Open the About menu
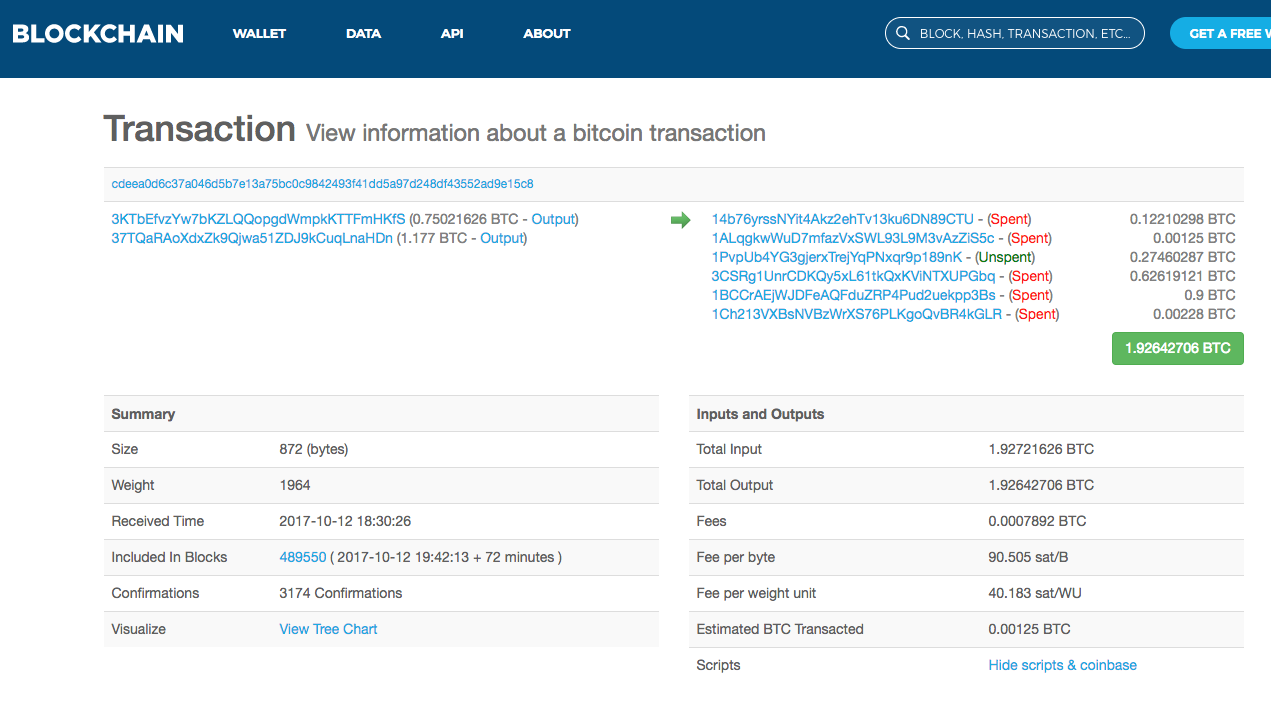 pyautogui.click(x=546, y=33)
